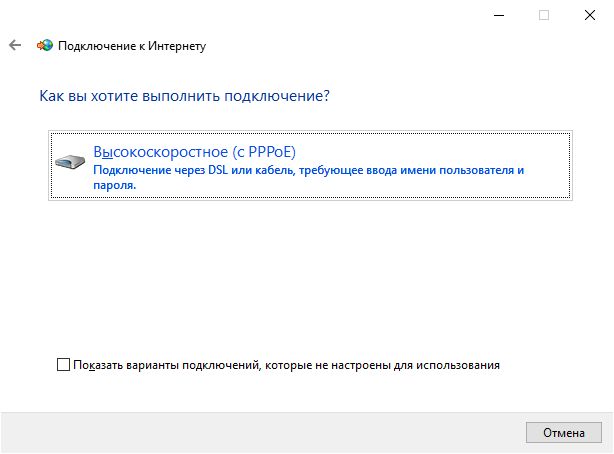Viewport: 614px width, 454px height.
Task: Close the connection wizard window
Action: tap(590, 15)
